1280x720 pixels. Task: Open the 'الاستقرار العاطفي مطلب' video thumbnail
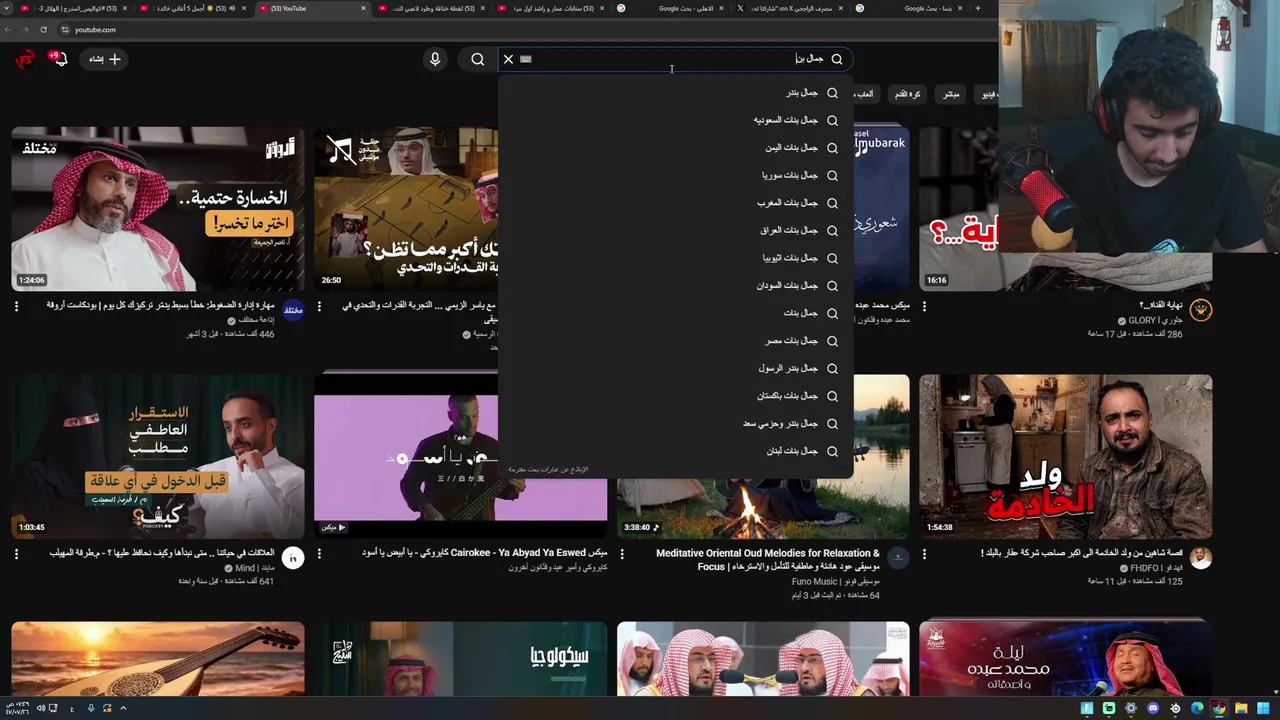pos(158,456)
